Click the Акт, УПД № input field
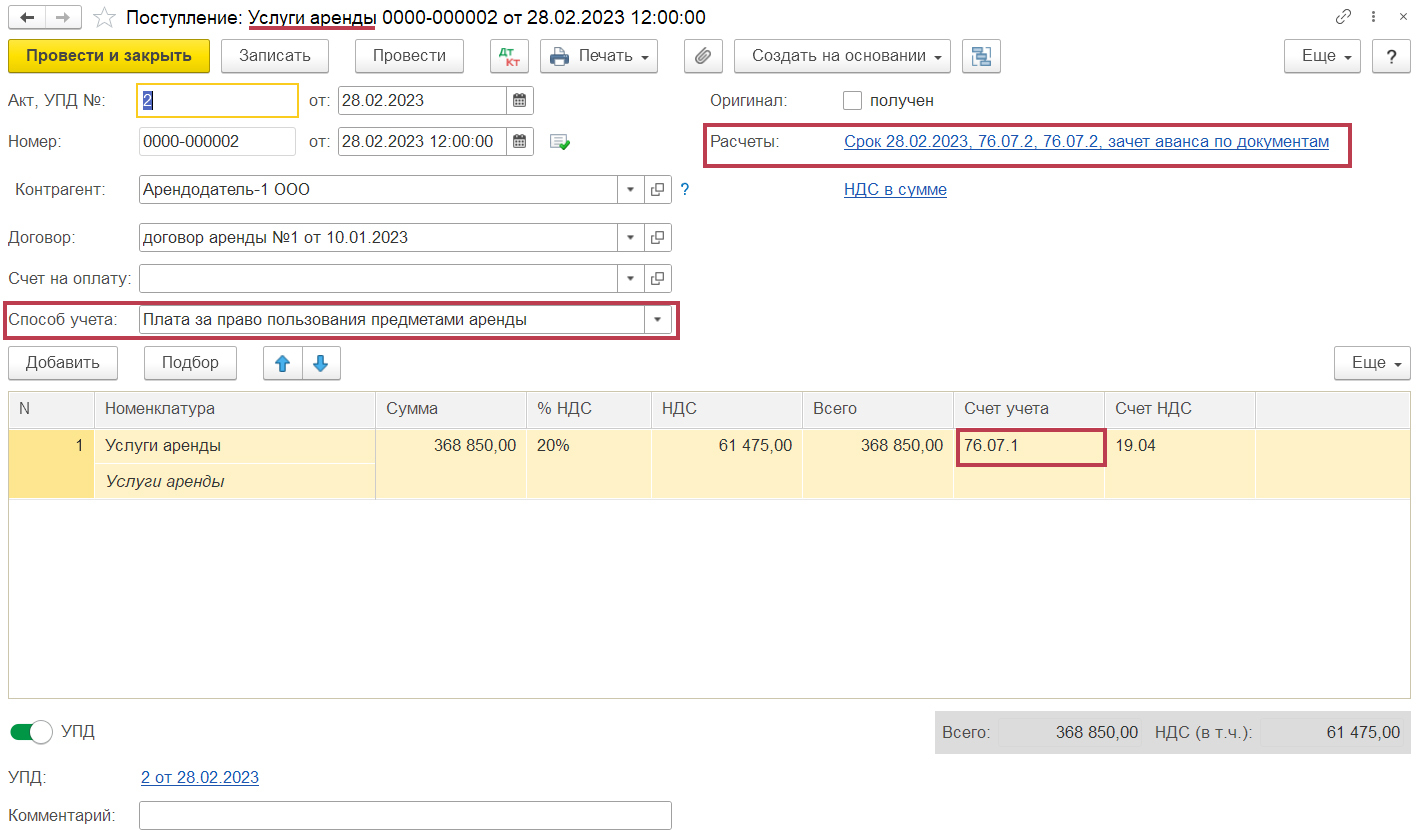 pyautogui.click(x=217, y=100)
